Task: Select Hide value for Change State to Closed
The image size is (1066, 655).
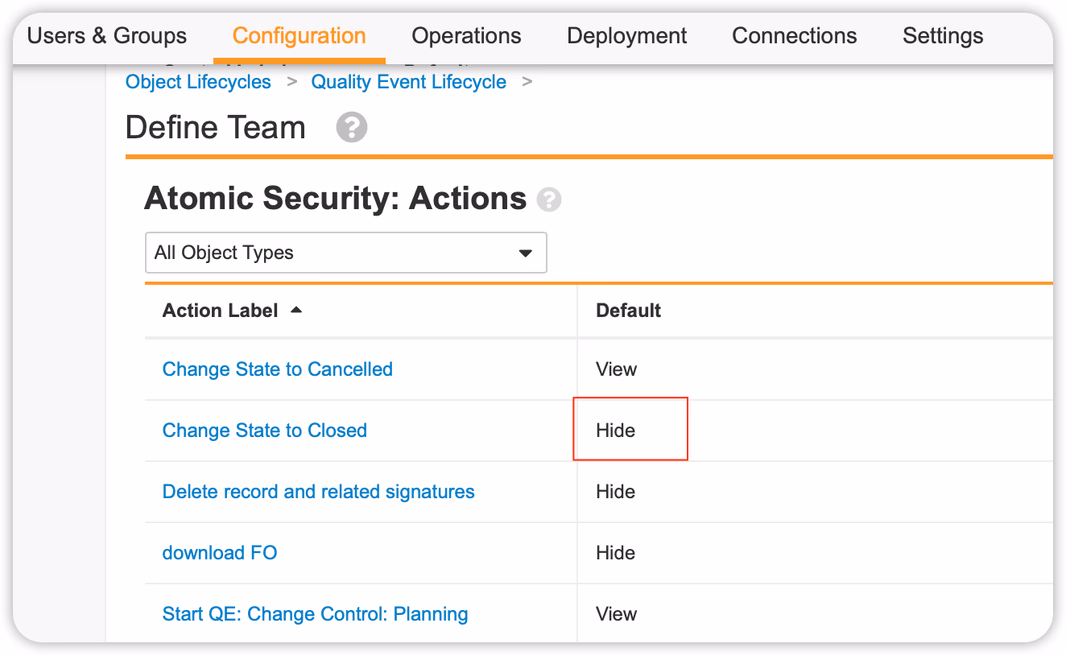Action: (615, 430)
